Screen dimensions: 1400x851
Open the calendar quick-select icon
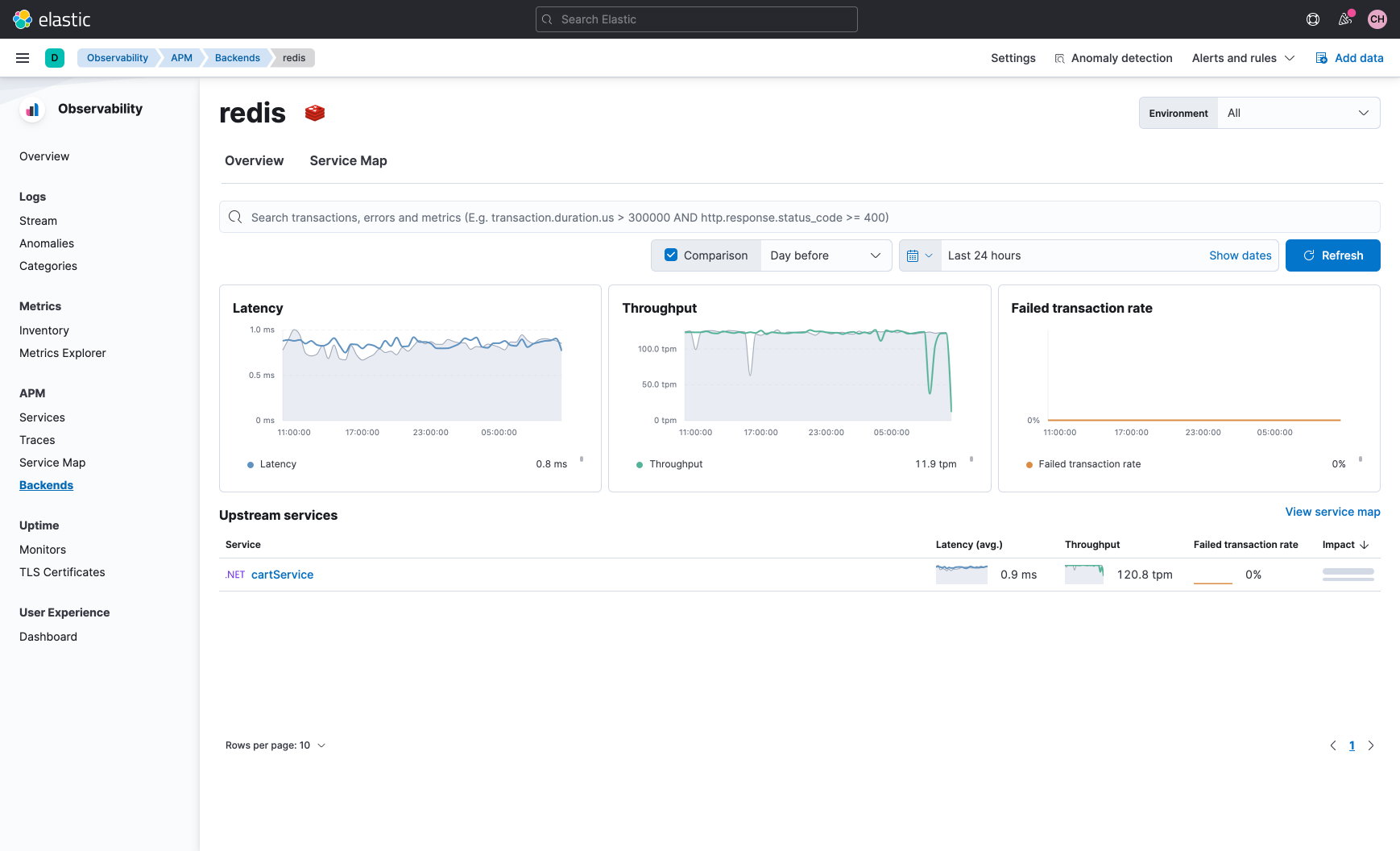click(x=920, y=255)
